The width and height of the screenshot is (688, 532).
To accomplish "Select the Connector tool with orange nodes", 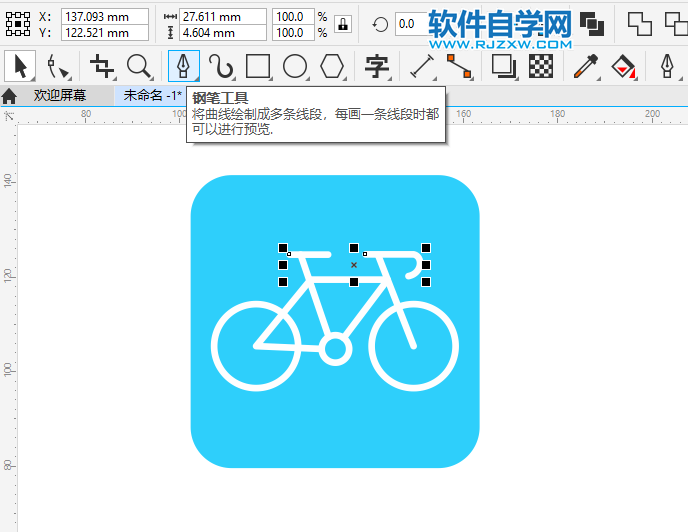I will [459, 66].
